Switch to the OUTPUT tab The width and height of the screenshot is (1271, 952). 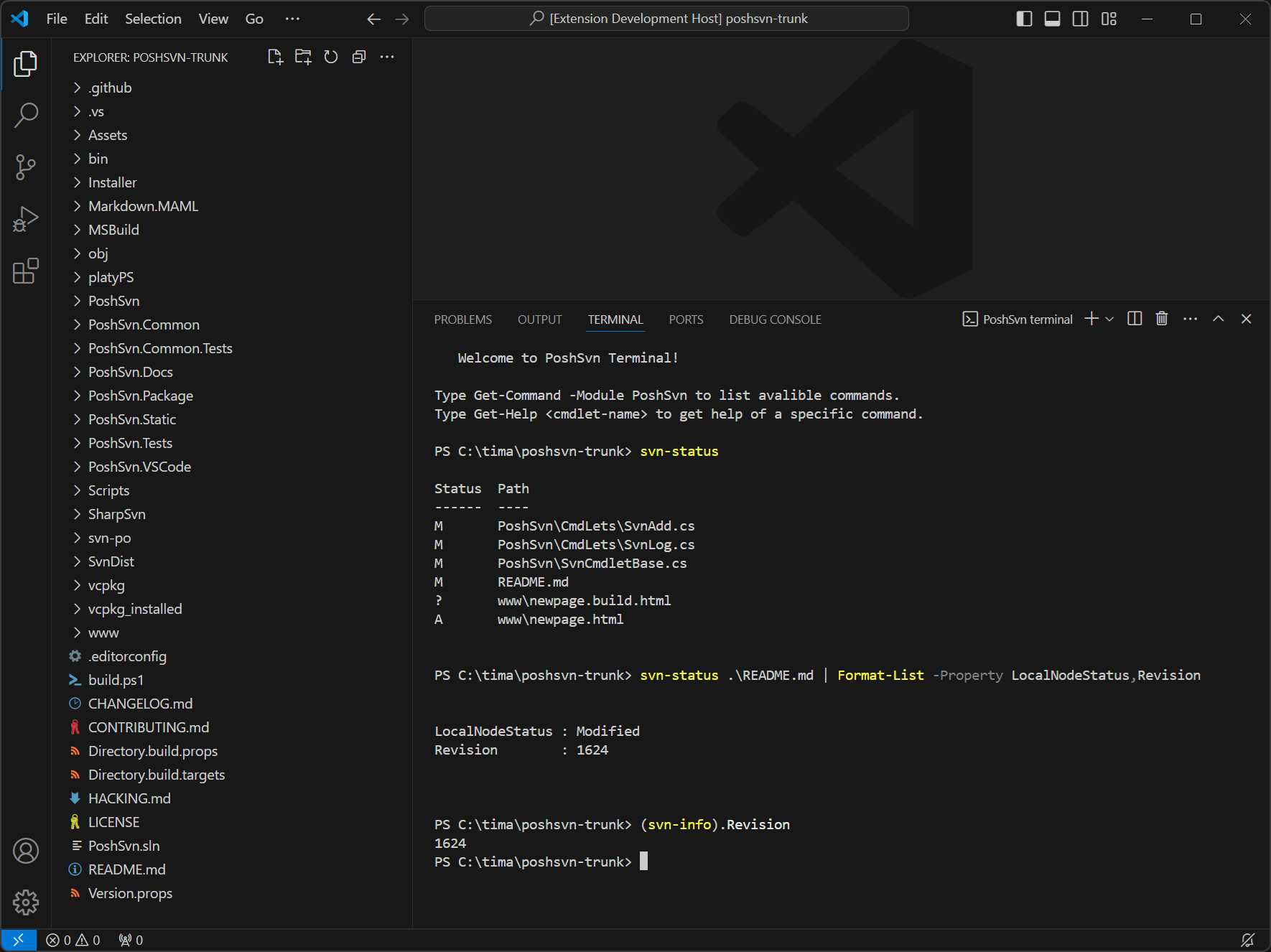point(540,319)
